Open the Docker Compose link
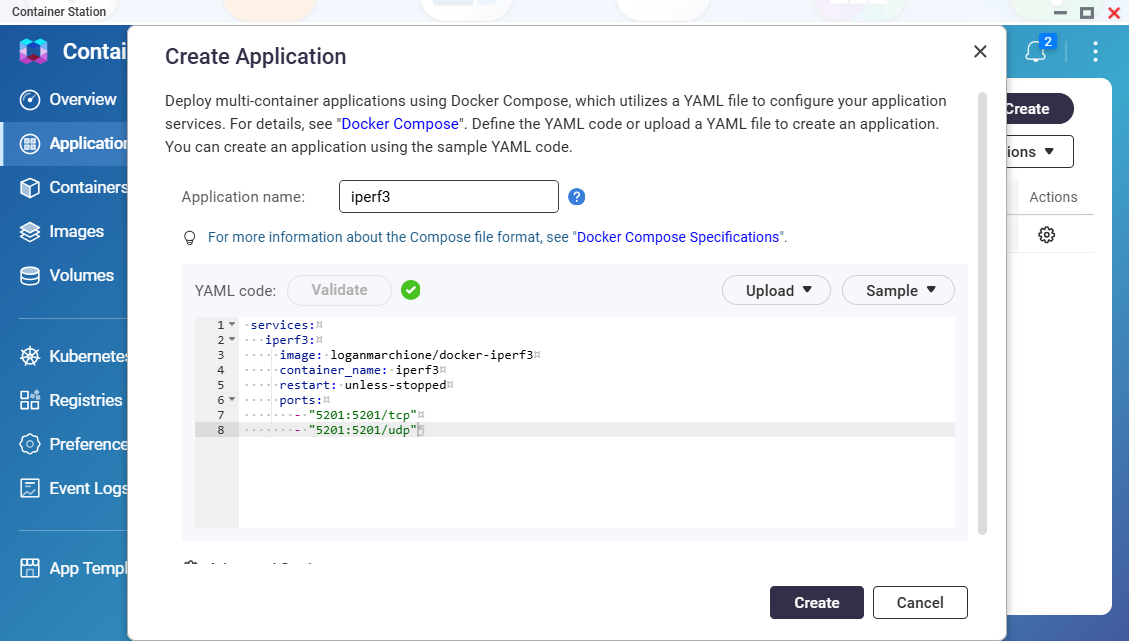This screenshot has width=1129, height=641. pyautogui.click(x=400, y=124)
